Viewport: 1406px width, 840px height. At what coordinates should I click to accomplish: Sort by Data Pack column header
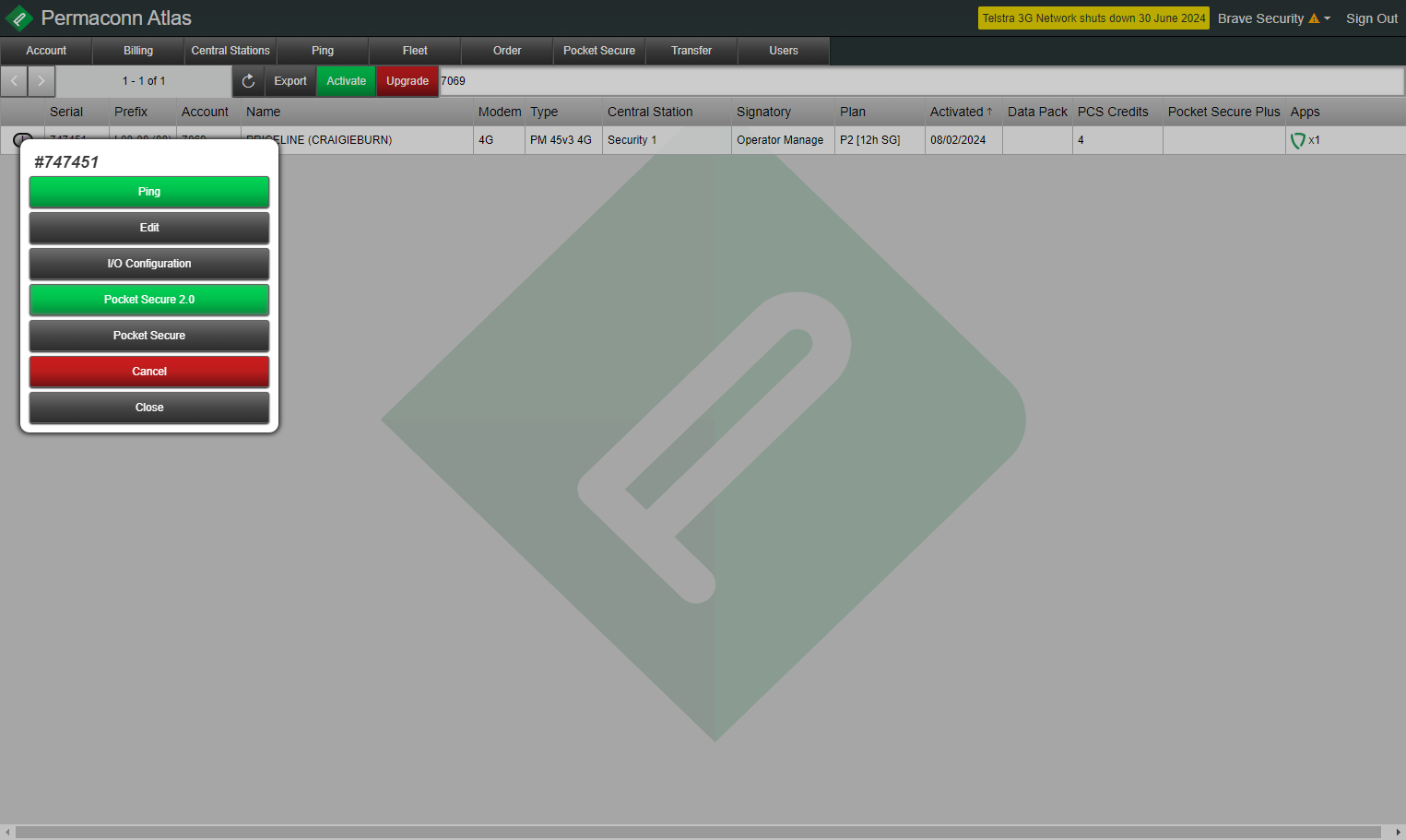pyautogui.click(x=1037, y=112)
